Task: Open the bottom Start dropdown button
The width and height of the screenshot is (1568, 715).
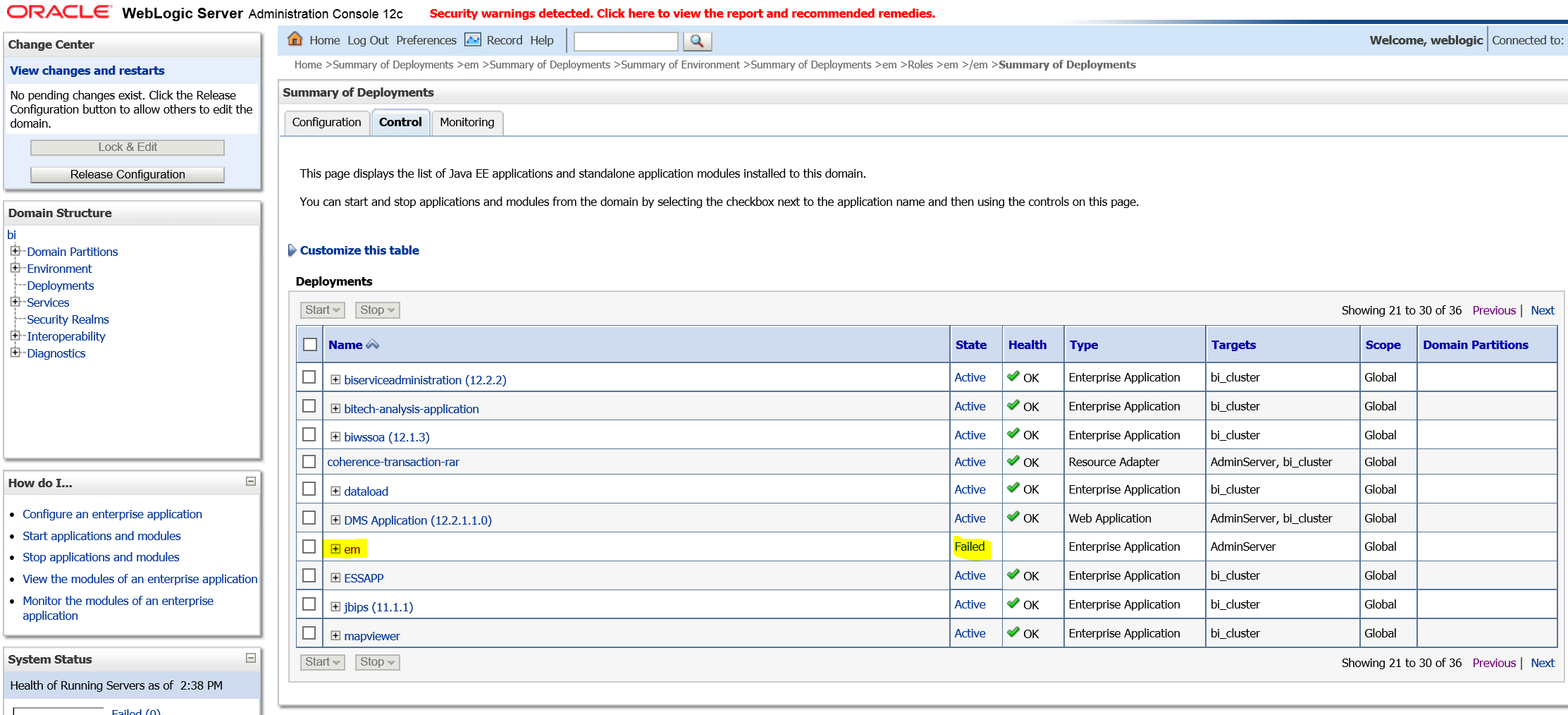Action: pos(323,661)
